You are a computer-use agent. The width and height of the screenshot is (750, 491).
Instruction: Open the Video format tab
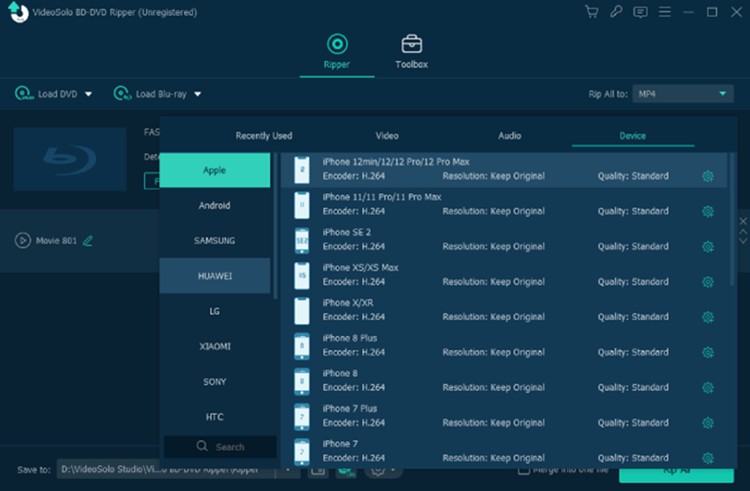click(387, 136)
